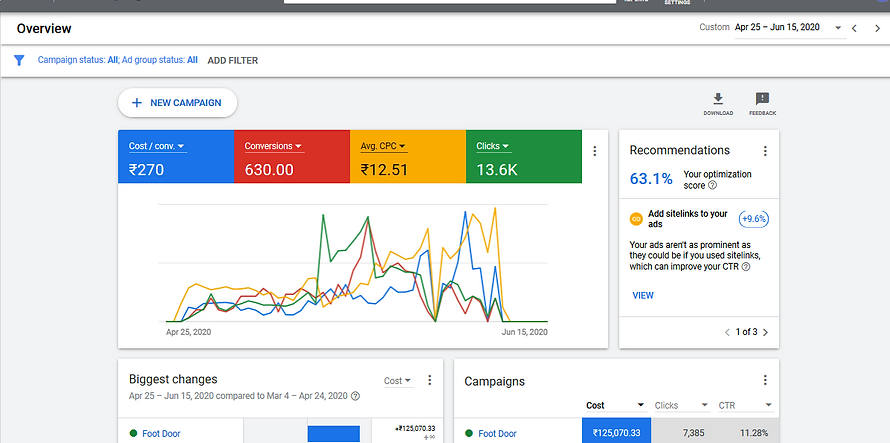Click View link in Recommendations
890x443 pixels.
click(643, 295)
